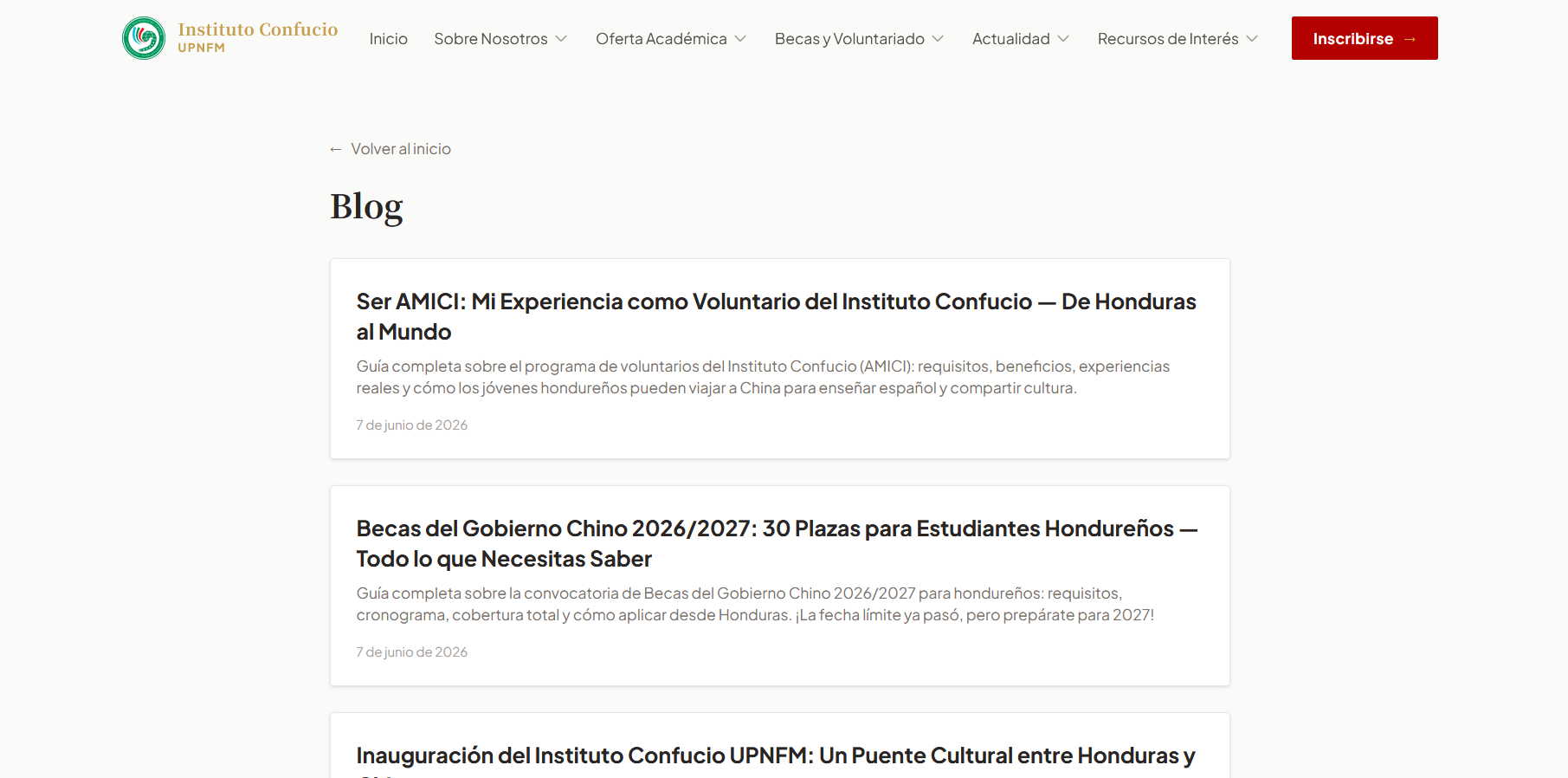Open the Instituto Confucio UPNFM home text link
The width and height of the screenshot is (1568, 778).
click(257, 38)
